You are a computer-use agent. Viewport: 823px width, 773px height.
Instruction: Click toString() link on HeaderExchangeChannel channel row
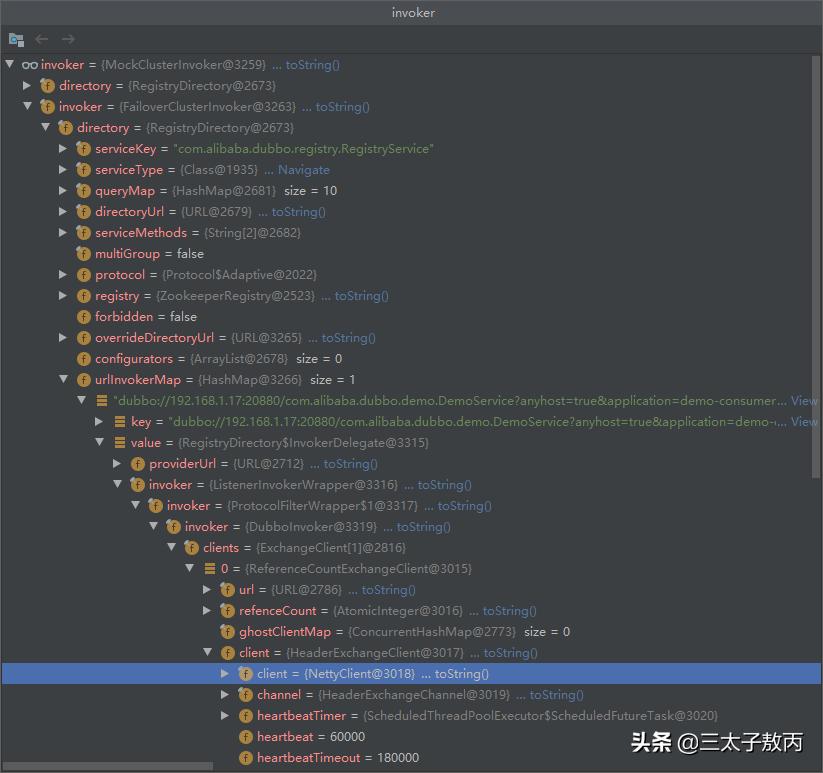(x=556, y=695)
